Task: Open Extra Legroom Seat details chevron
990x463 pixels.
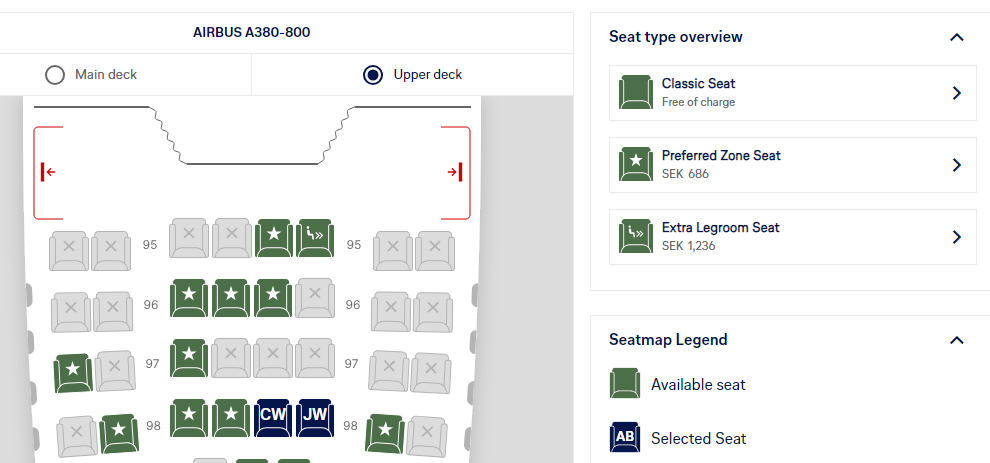Action: coord(956,237)
